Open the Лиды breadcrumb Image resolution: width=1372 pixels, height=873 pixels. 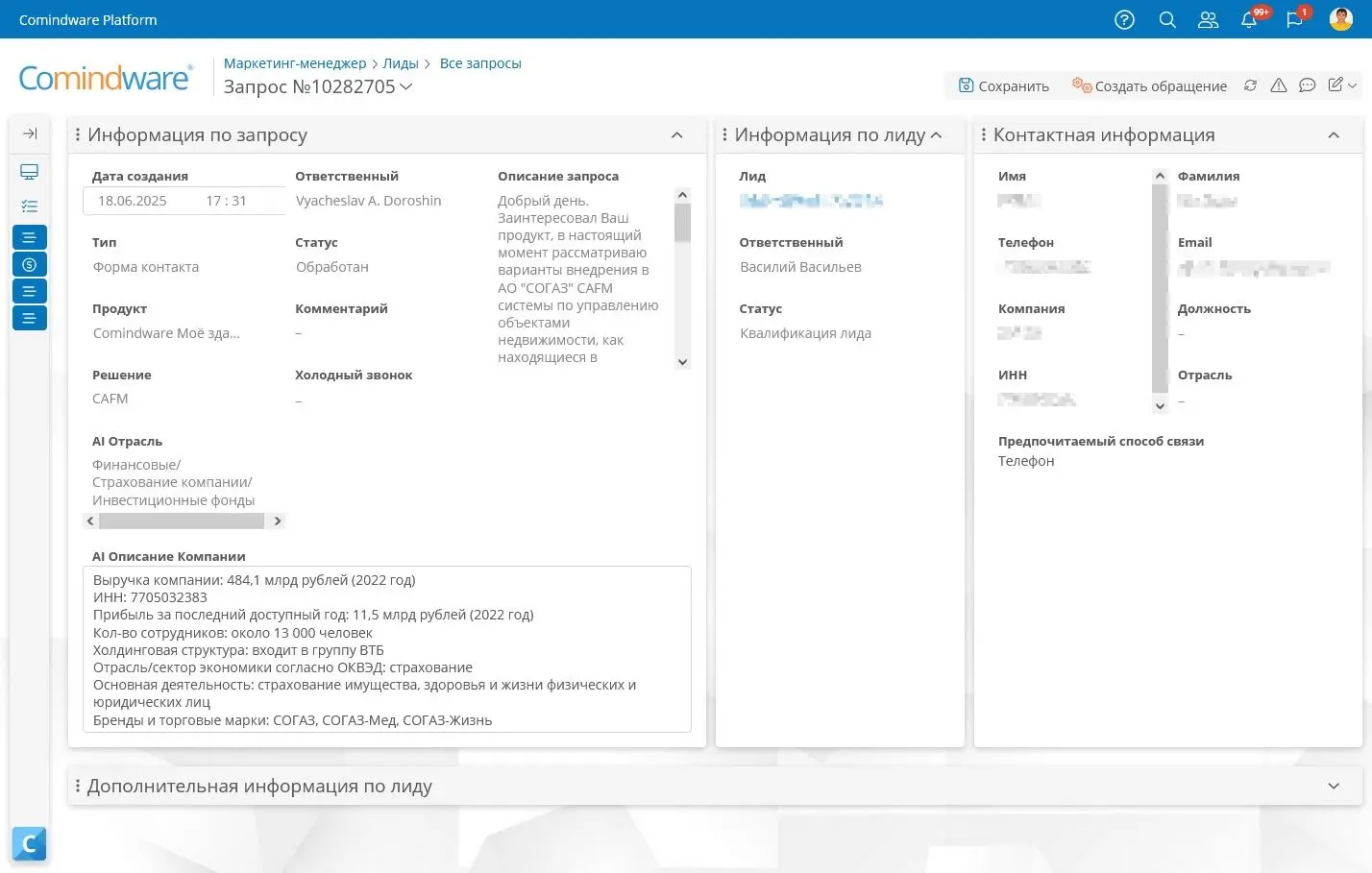400,63
